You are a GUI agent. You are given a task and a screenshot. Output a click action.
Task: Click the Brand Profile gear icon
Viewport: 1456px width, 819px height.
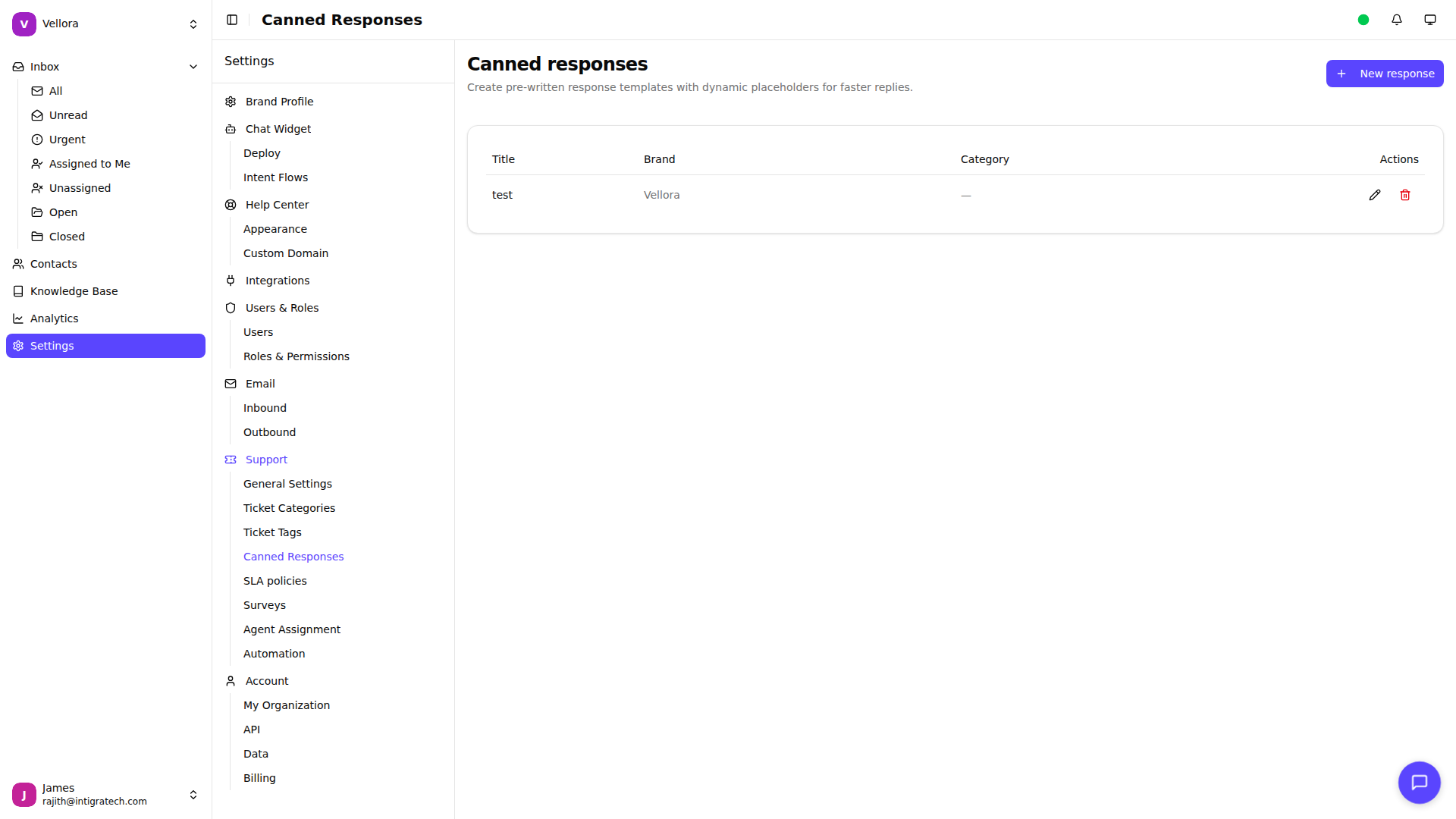pos(231,102)
